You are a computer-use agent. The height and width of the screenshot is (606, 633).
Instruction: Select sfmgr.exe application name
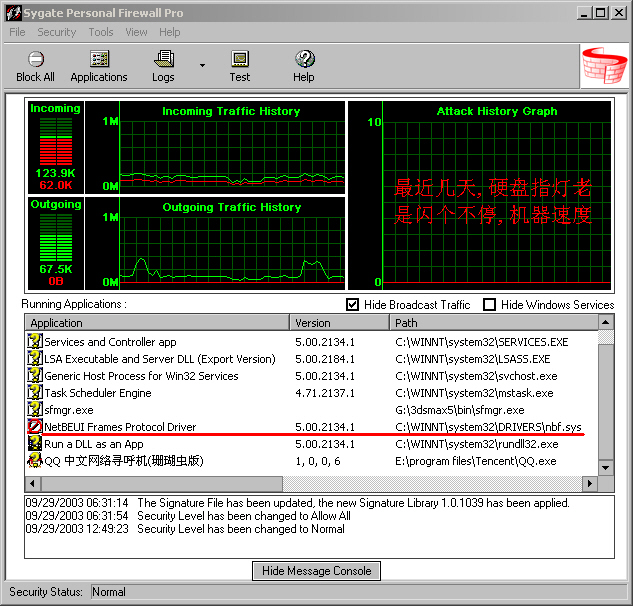69,410
